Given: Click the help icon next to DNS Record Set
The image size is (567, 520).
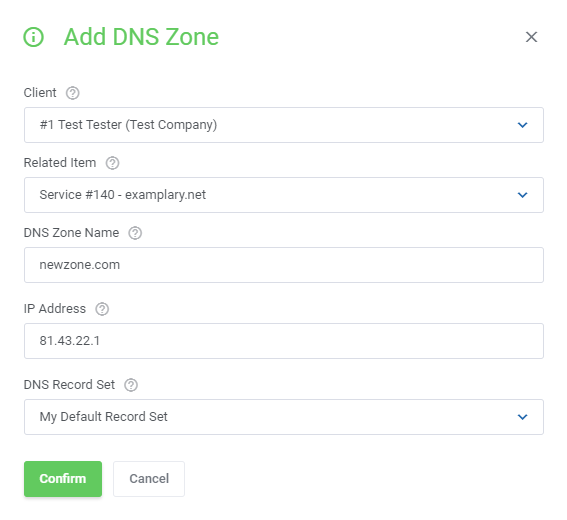Looking at the screenshot, I should (x=131, y=385).
